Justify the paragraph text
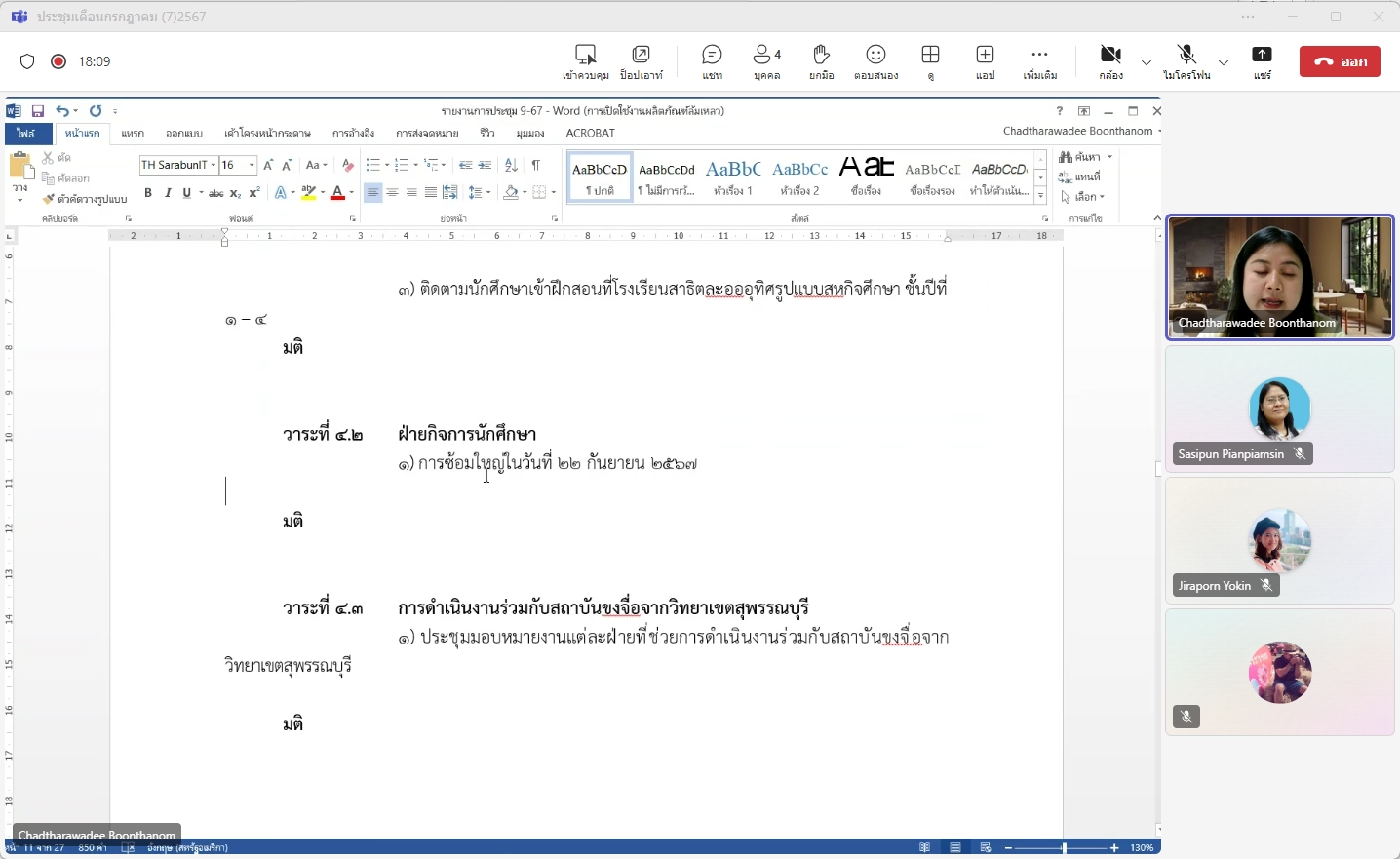The width and height of the screenshot is (1400, 859). 431,193
